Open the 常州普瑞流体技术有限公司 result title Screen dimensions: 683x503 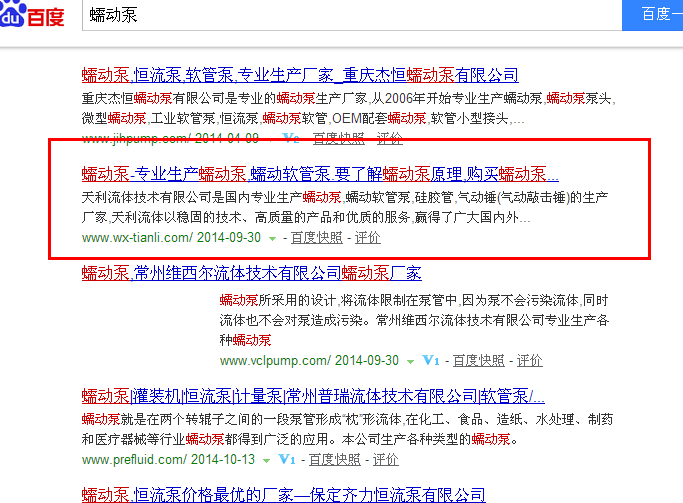(313, 396)
